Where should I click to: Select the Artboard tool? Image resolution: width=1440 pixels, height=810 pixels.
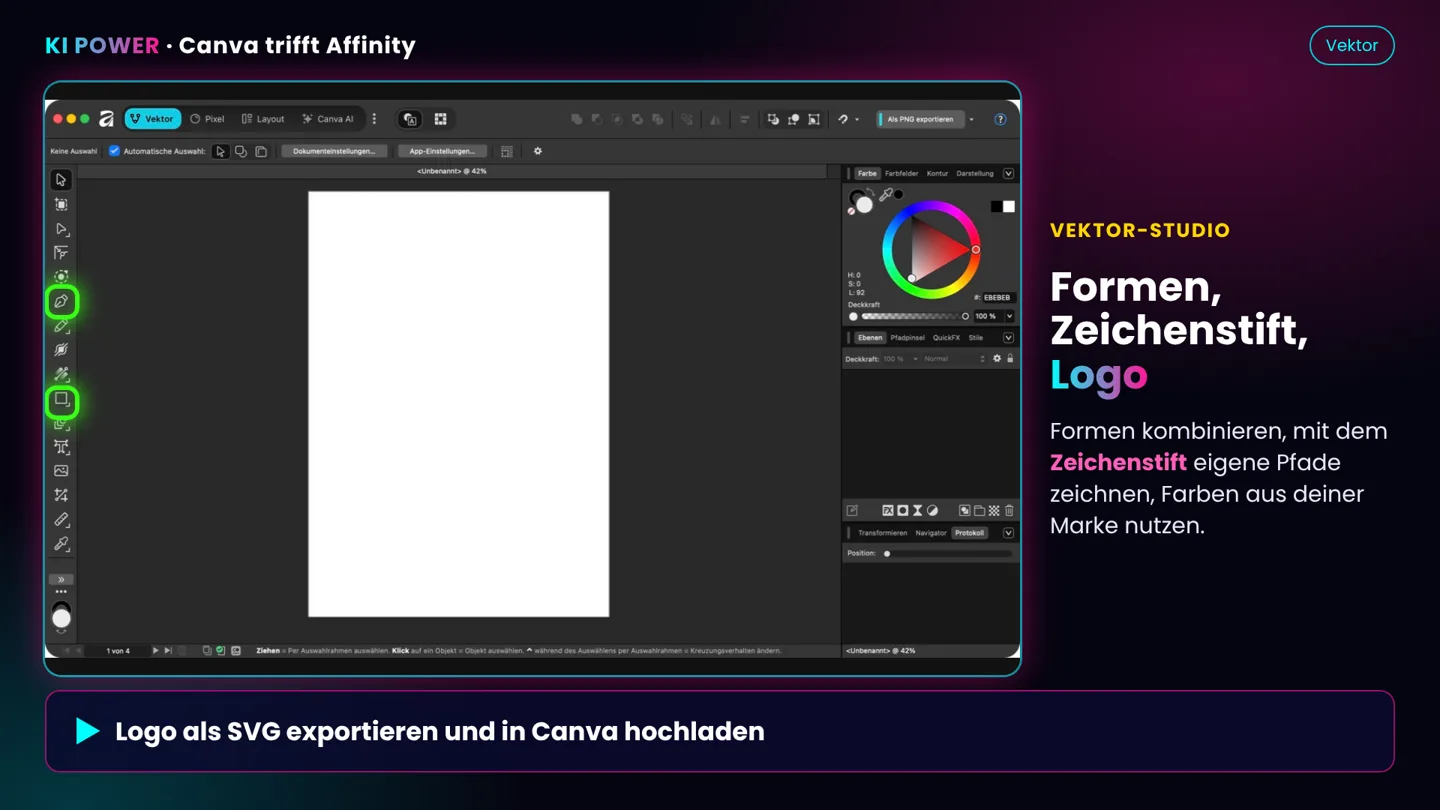tap(61, 204)
